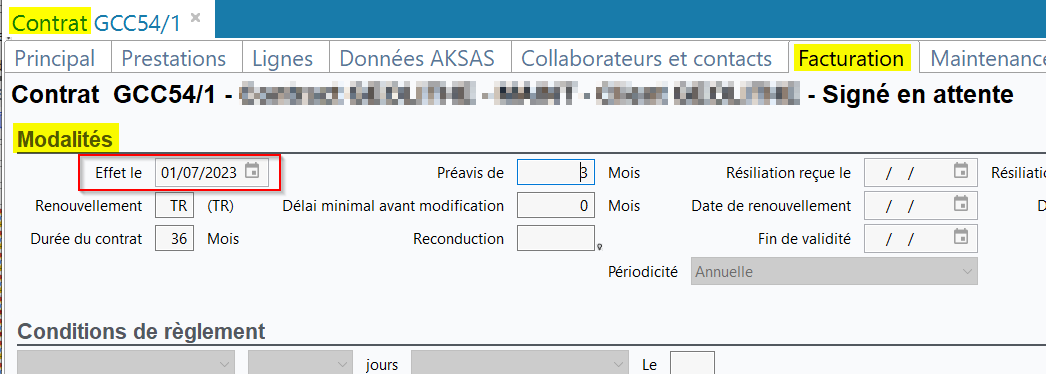
Task: Open calendar for Date de renouvellement
Action: coord(960,203)
